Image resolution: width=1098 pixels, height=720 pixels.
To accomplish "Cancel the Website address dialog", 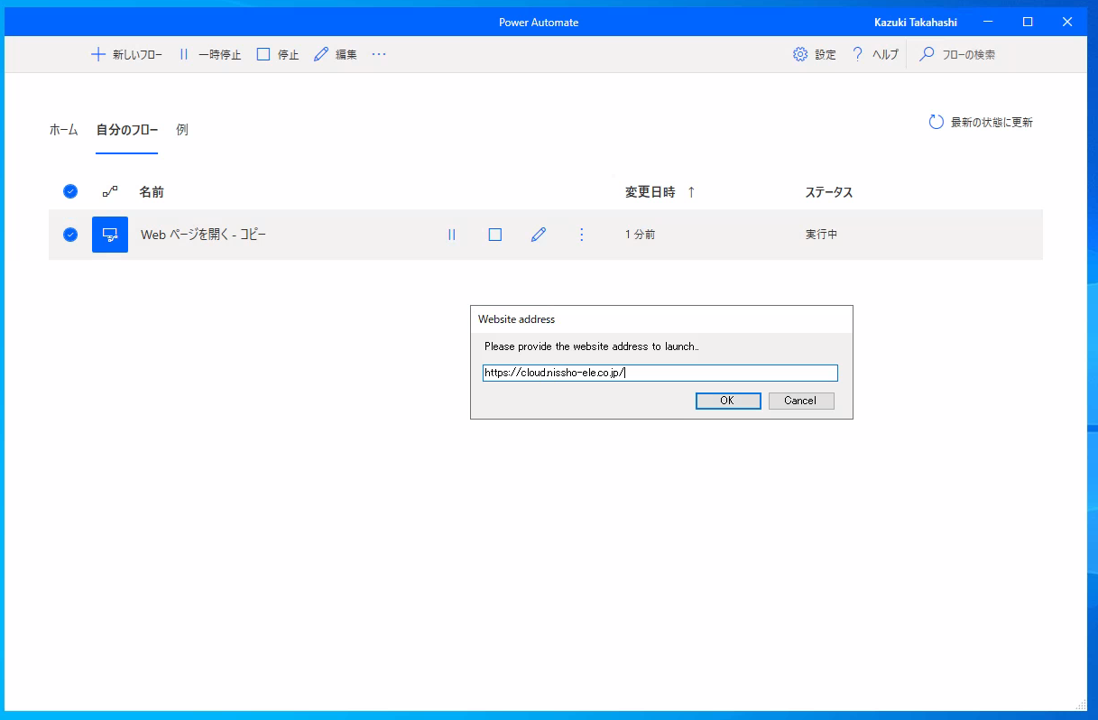I will tap(800, 400).
